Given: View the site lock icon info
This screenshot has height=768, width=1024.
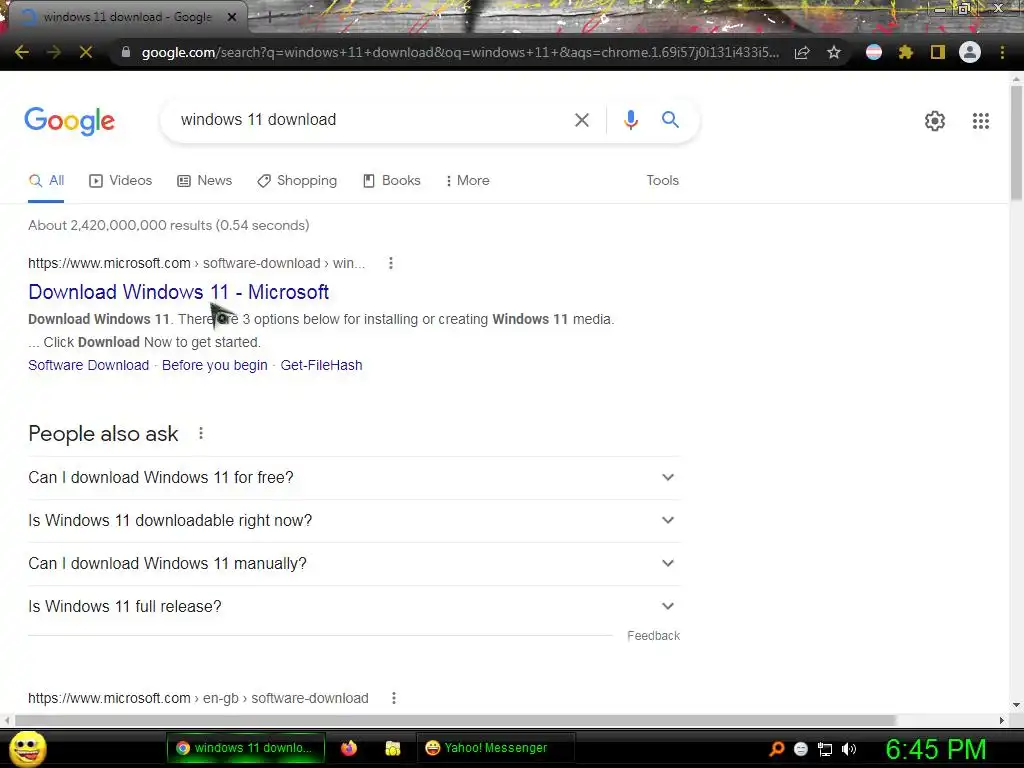Looking at the screenshot, I should point(126,52).
